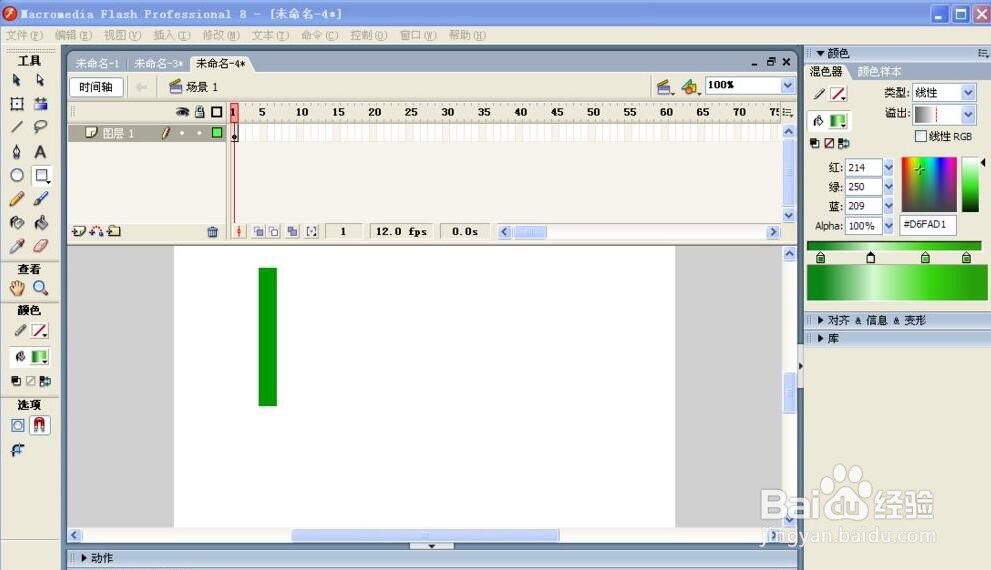Select the Line tool

16,127
